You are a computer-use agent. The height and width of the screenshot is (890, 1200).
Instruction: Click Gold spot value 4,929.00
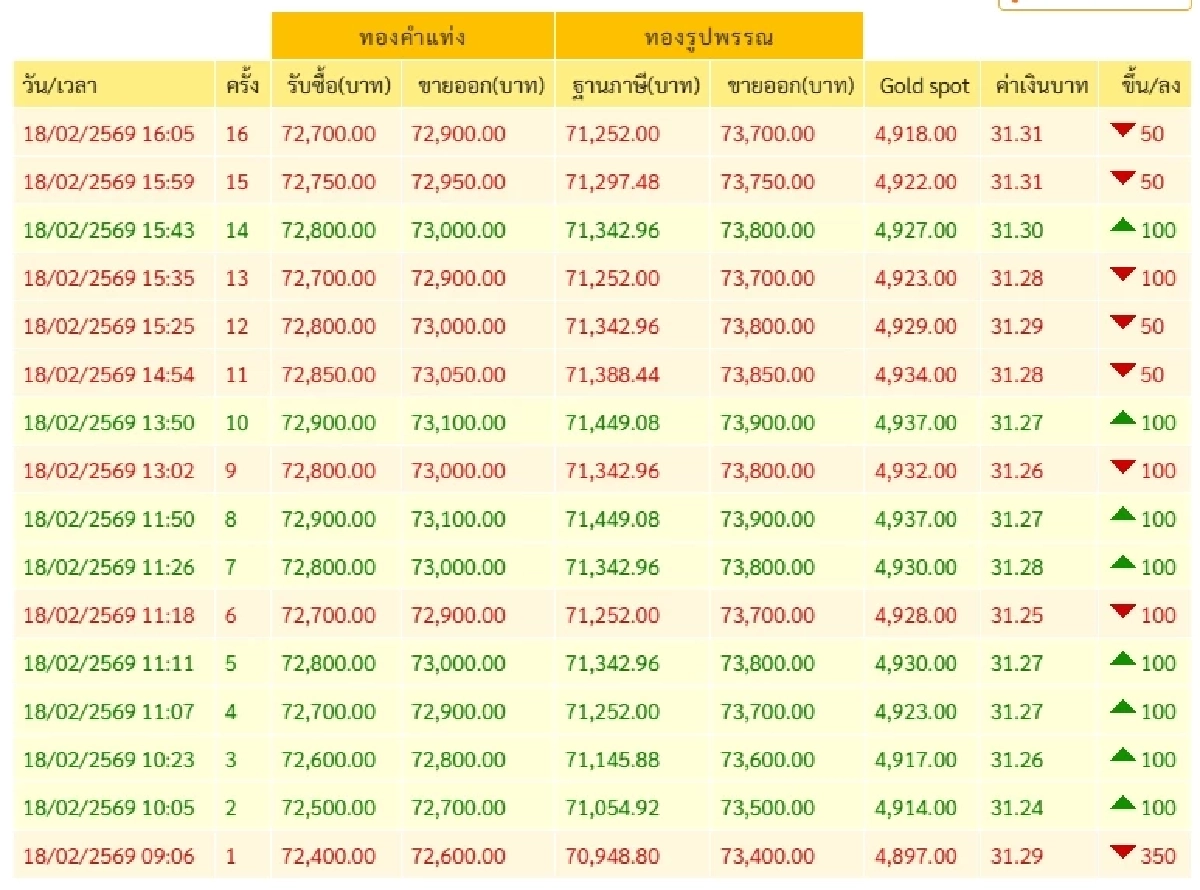point(916,326)
